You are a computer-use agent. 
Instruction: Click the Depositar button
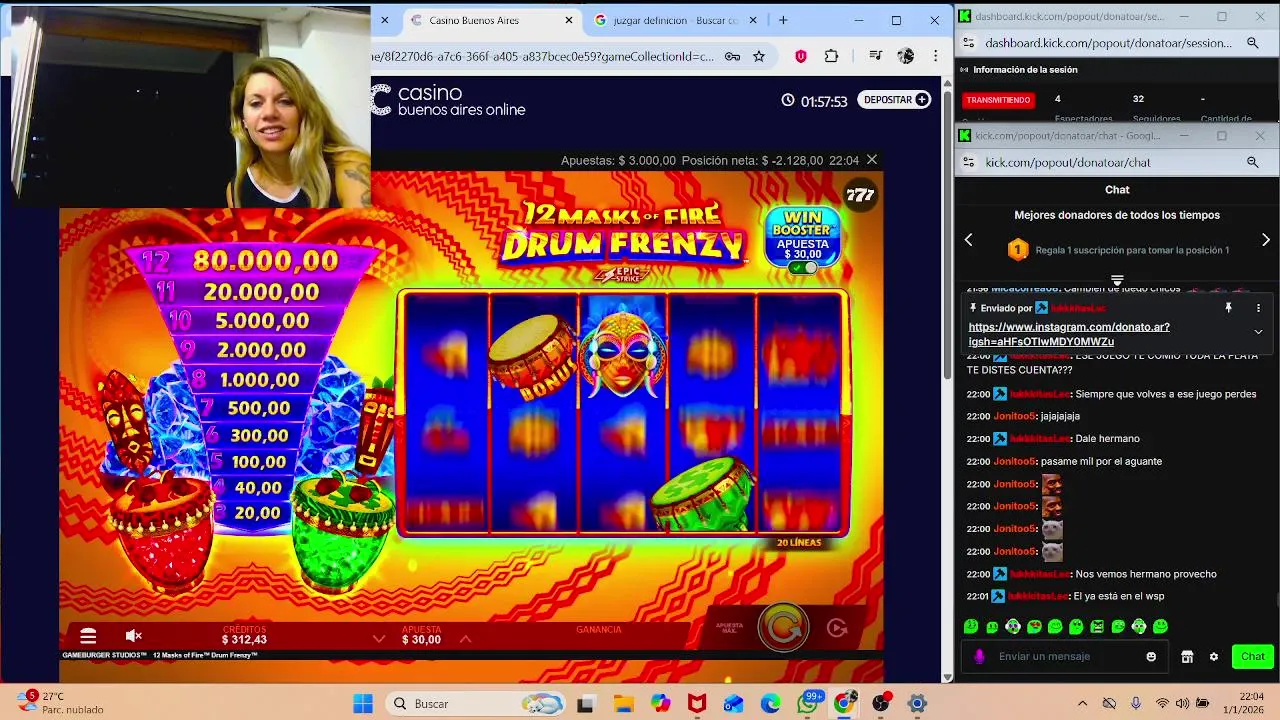point(896,100)
